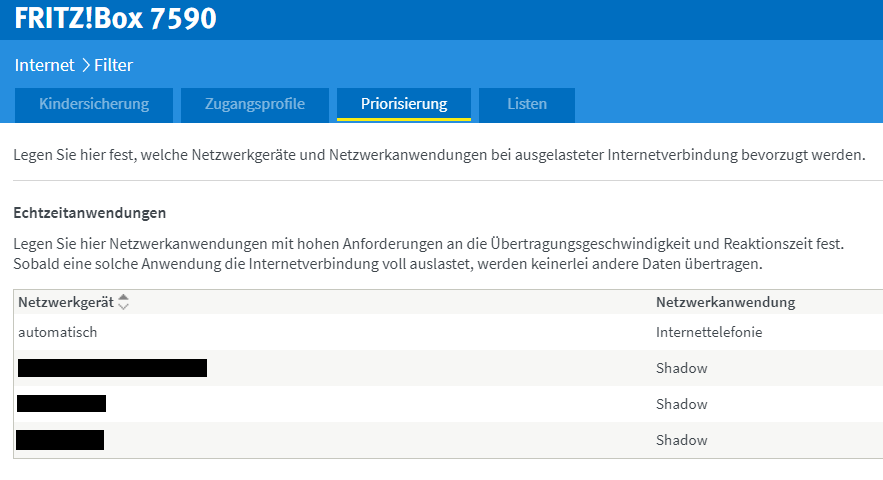This screenshot has width=883, height=480.
Task: Open the Kindersicherung tab
Action: [94, 104]
